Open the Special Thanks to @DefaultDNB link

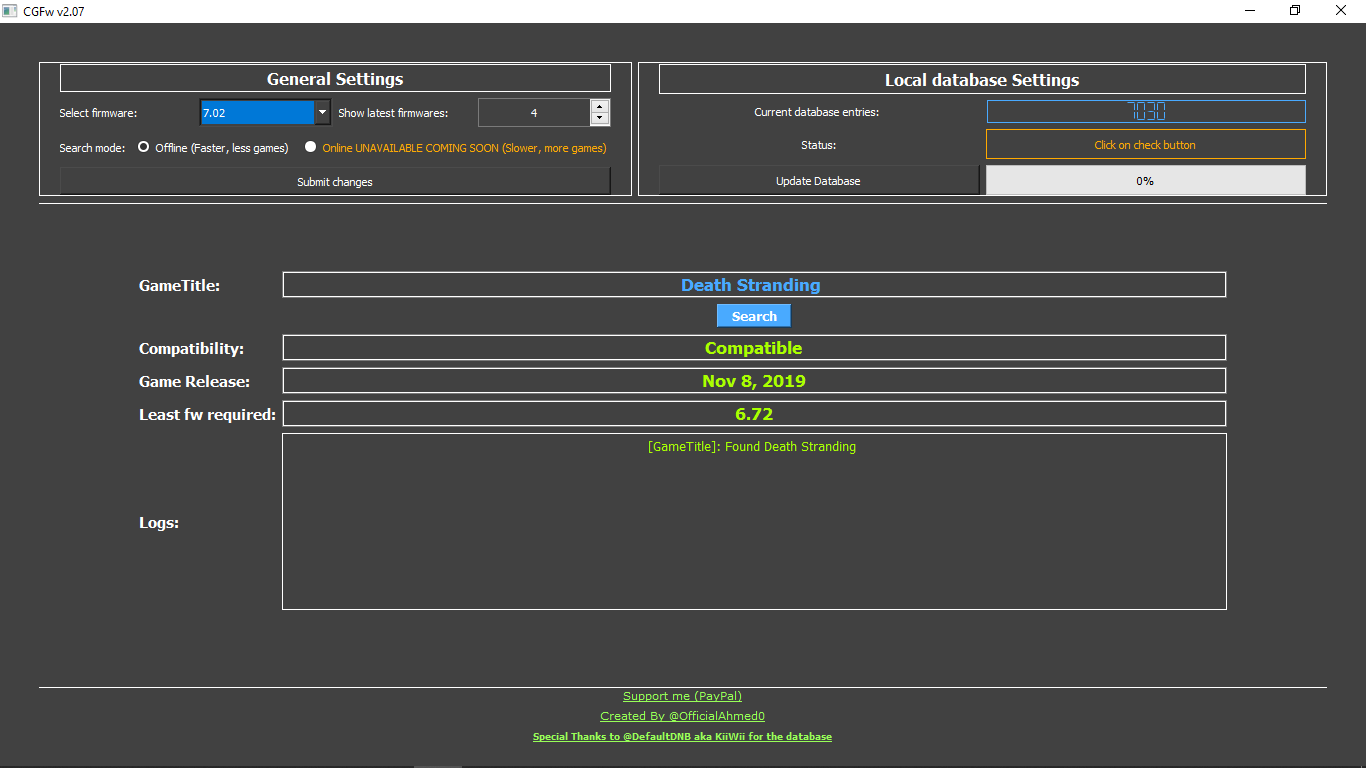(x=682, y=737)
